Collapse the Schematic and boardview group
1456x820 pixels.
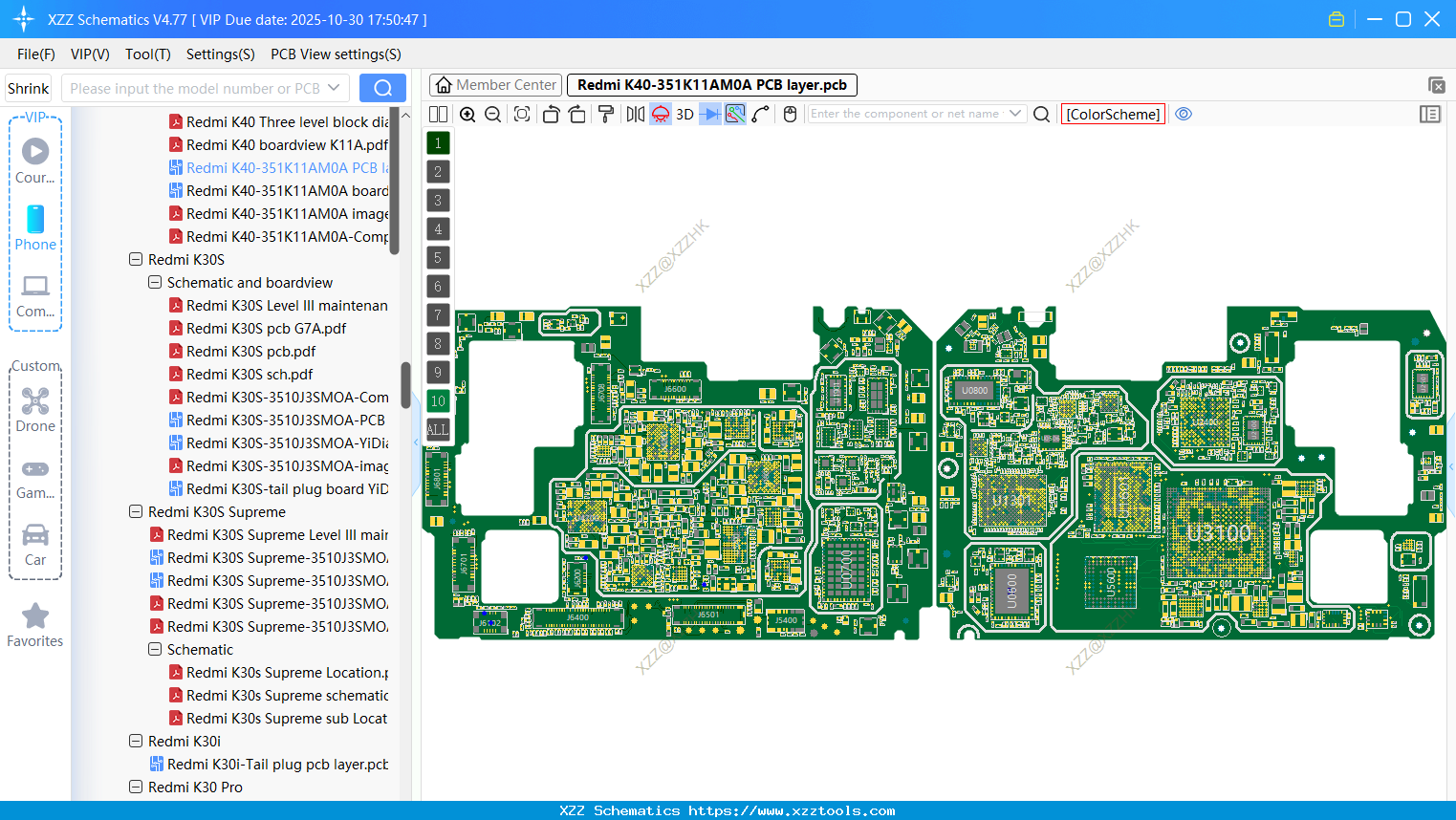click(154, 282)
